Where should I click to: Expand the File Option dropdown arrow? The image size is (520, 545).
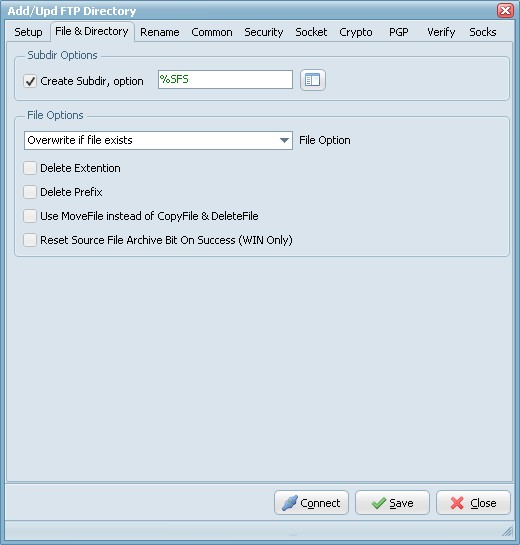(x=284, y=140)
